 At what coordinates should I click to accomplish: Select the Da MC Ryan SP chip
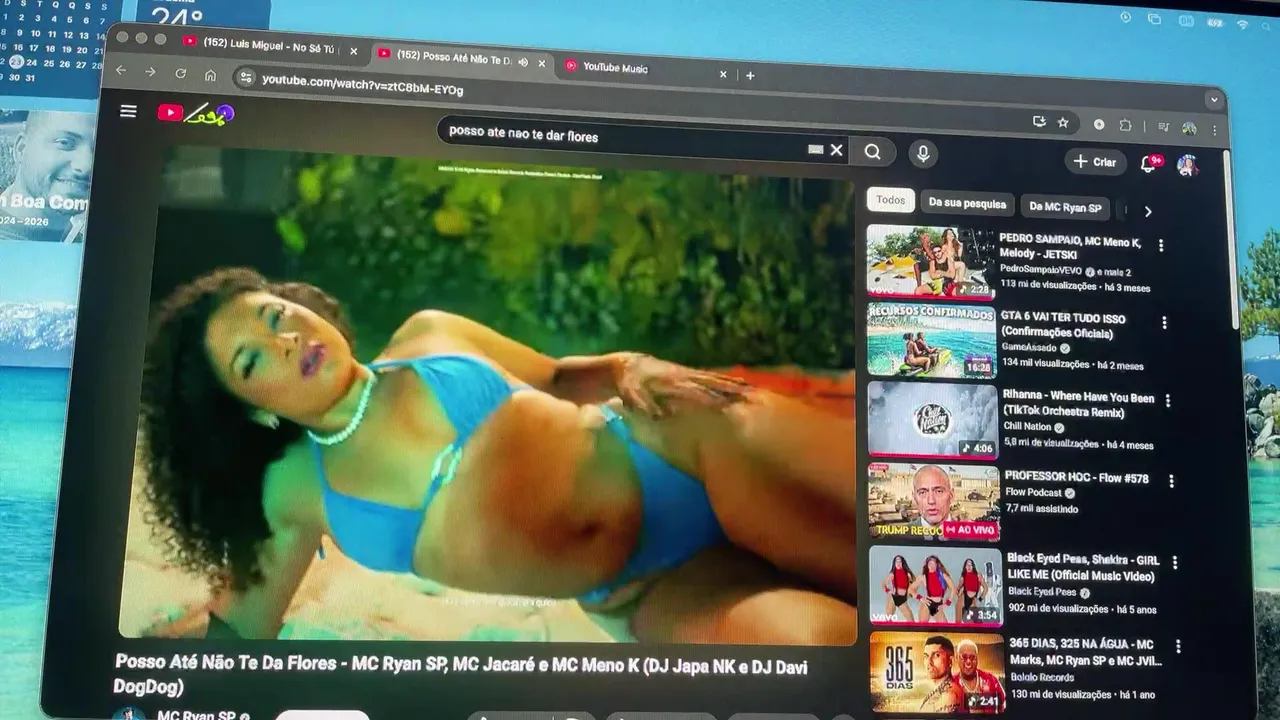pos(1065,207)
